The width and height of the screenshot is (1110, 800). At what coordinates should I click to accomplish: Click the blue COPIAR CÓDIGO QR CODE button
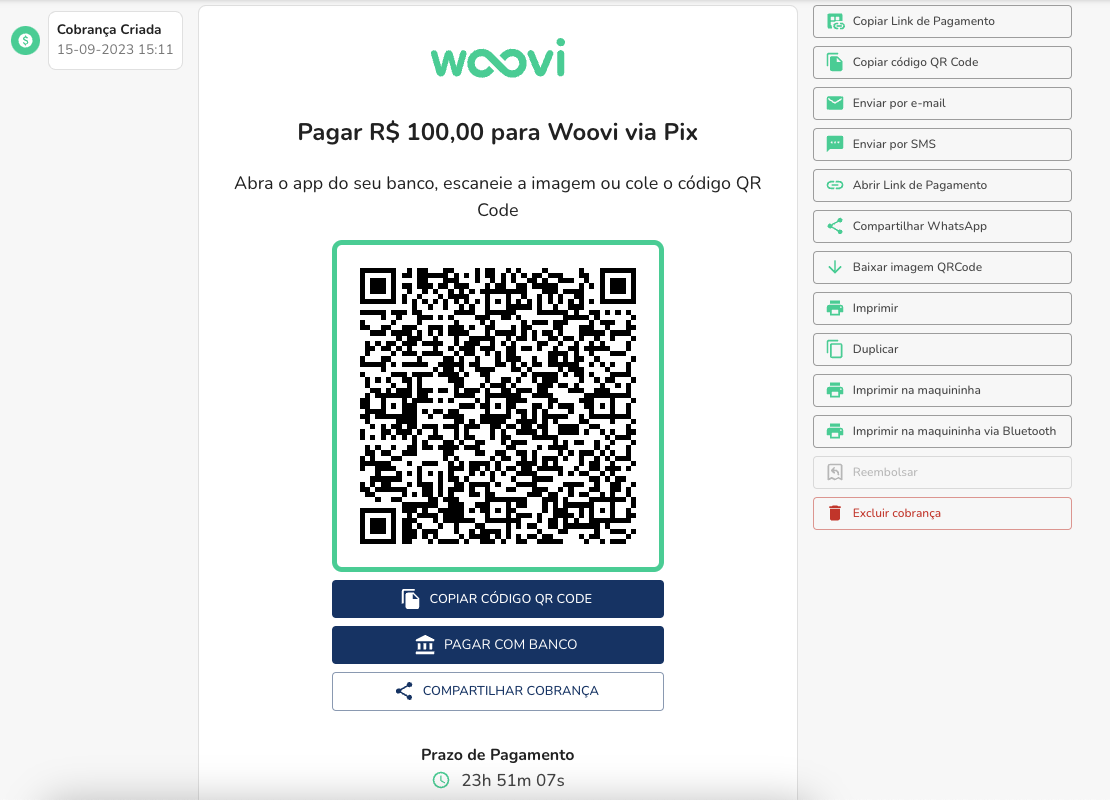click(498, 599)
